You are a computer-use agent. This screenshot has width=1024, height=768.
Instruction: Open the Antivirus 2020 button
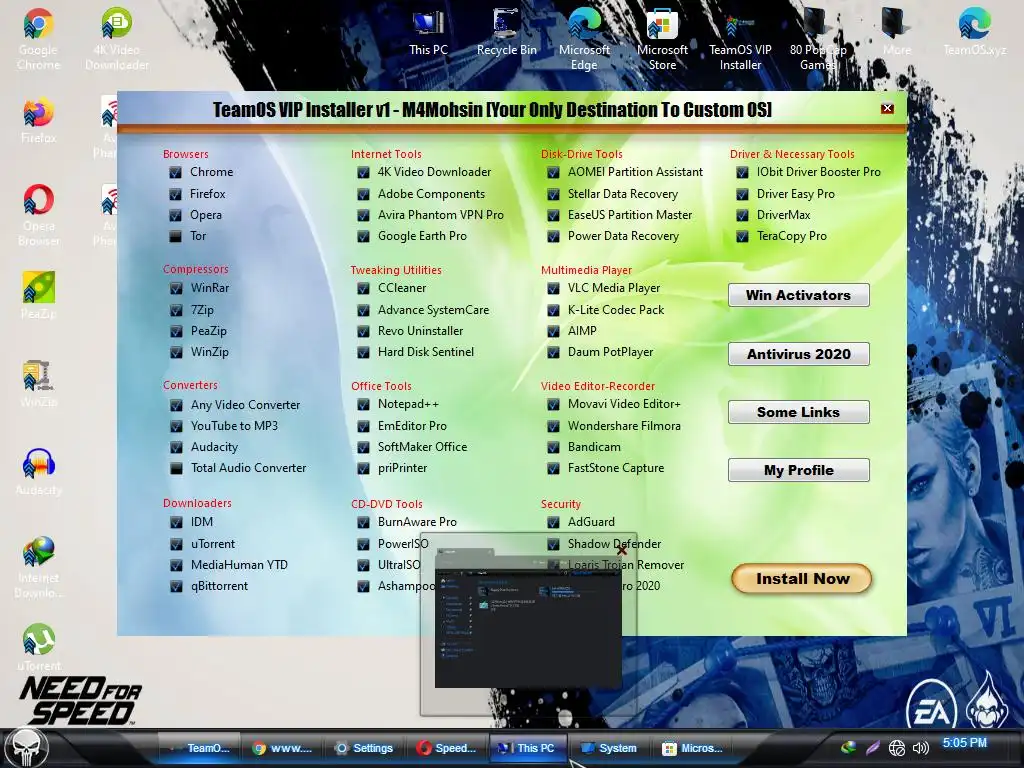(x=798, y=354)
